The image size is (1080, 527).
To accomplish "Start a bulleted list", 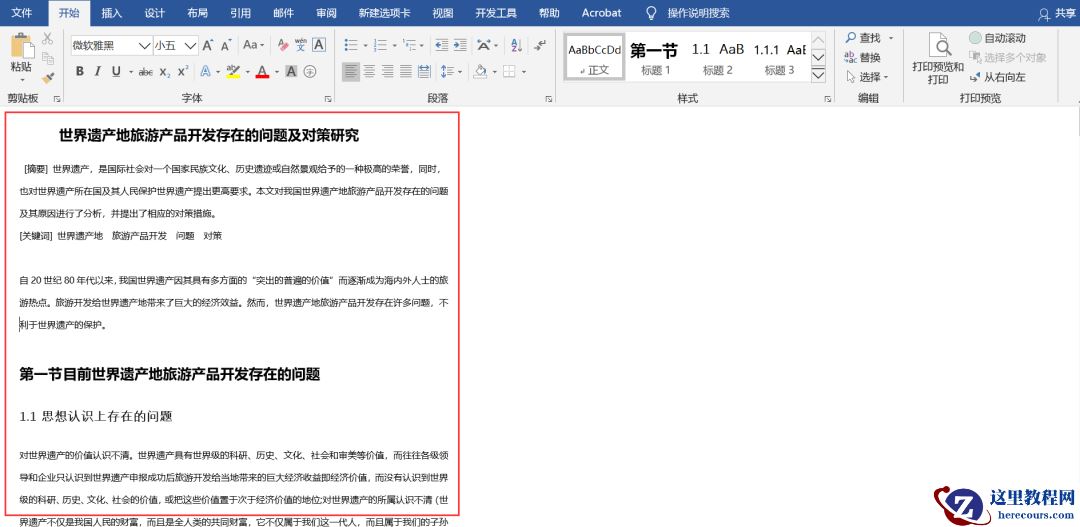I will coord(351,45).
